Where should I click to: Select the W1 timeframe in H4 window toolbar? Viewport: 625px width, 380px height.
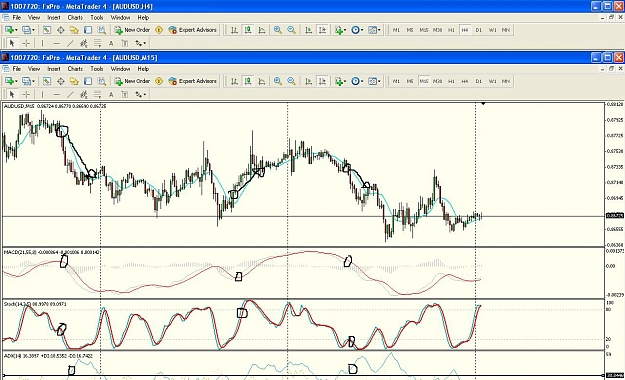(493, 30)
